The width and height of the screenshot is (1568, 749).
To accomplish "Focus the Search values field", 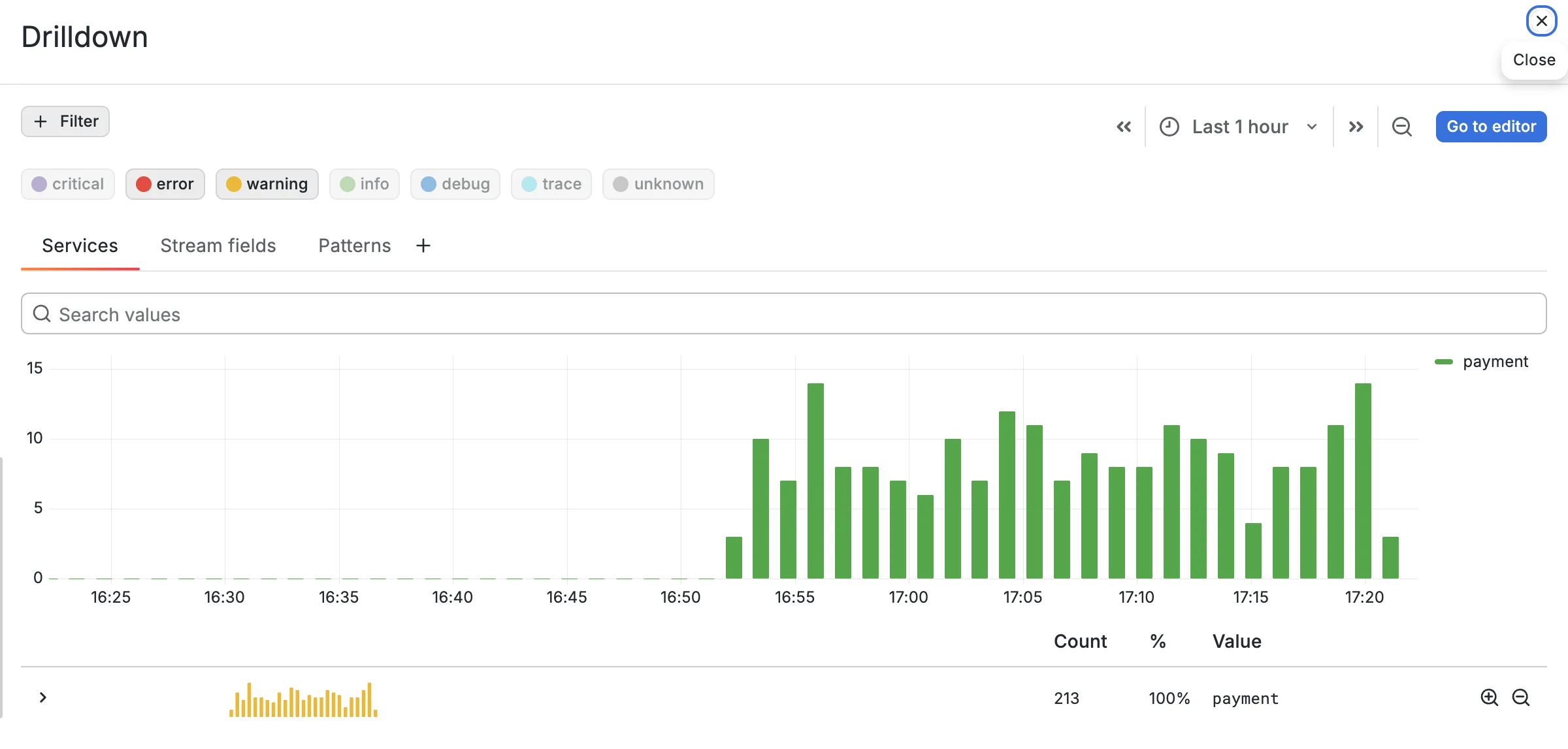I will click(784, 314).
